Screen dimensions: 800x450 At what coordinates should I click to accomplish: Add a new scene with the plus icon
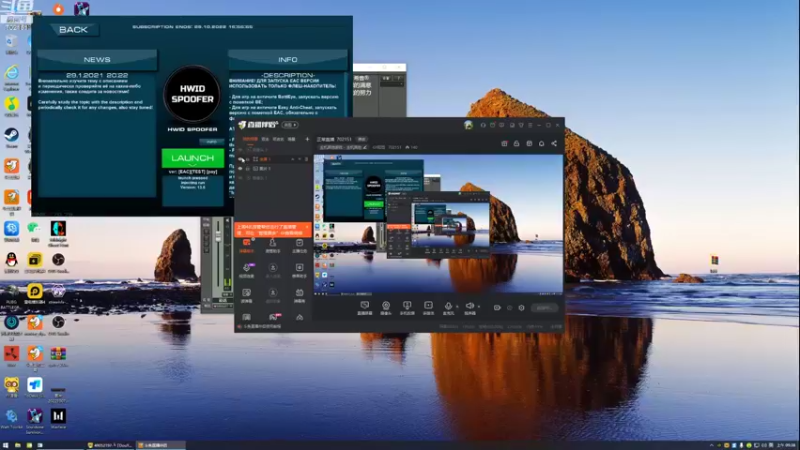click(307, 139)
